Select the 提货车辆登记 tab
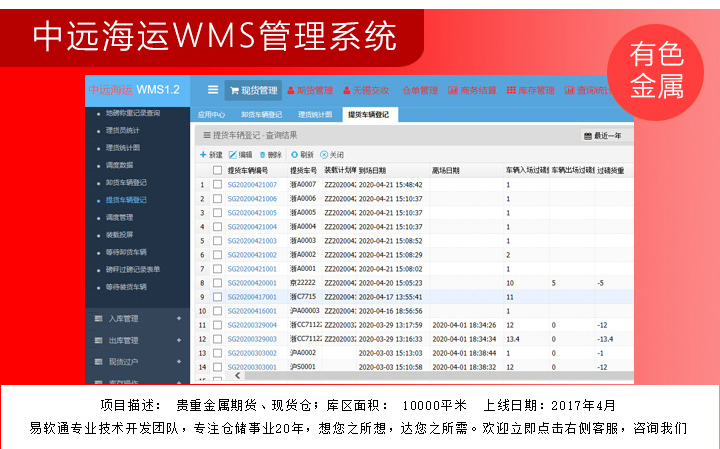The width and height of the screenshot is (720, 449). point(369,115)
